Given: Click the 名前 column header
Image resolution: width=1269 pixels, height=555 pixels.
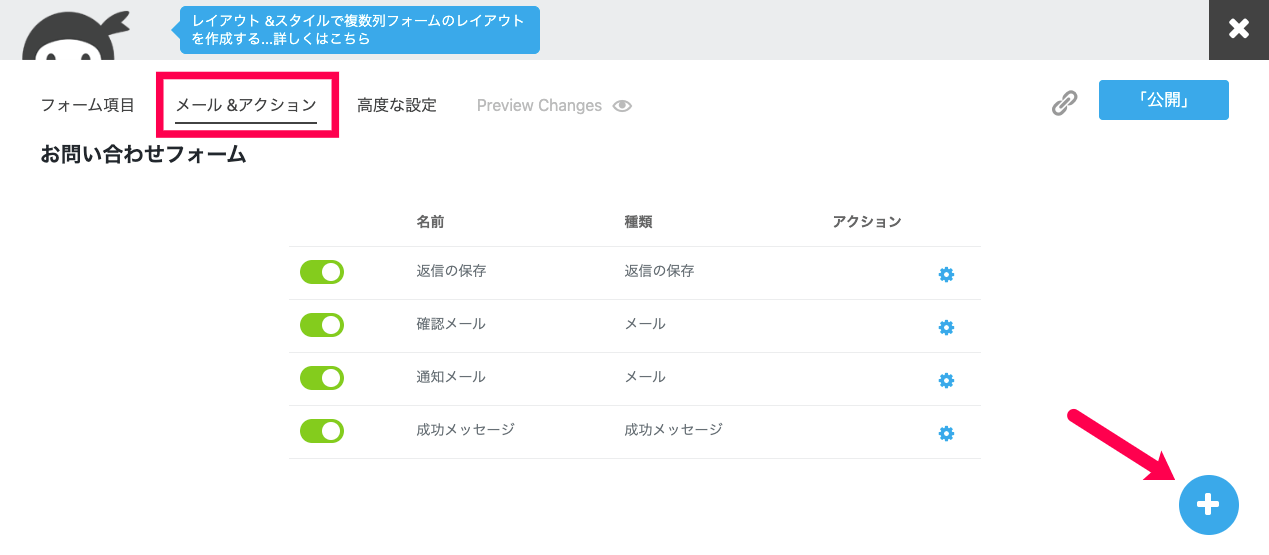Looking at the screenshot, I should coord(431,221).
